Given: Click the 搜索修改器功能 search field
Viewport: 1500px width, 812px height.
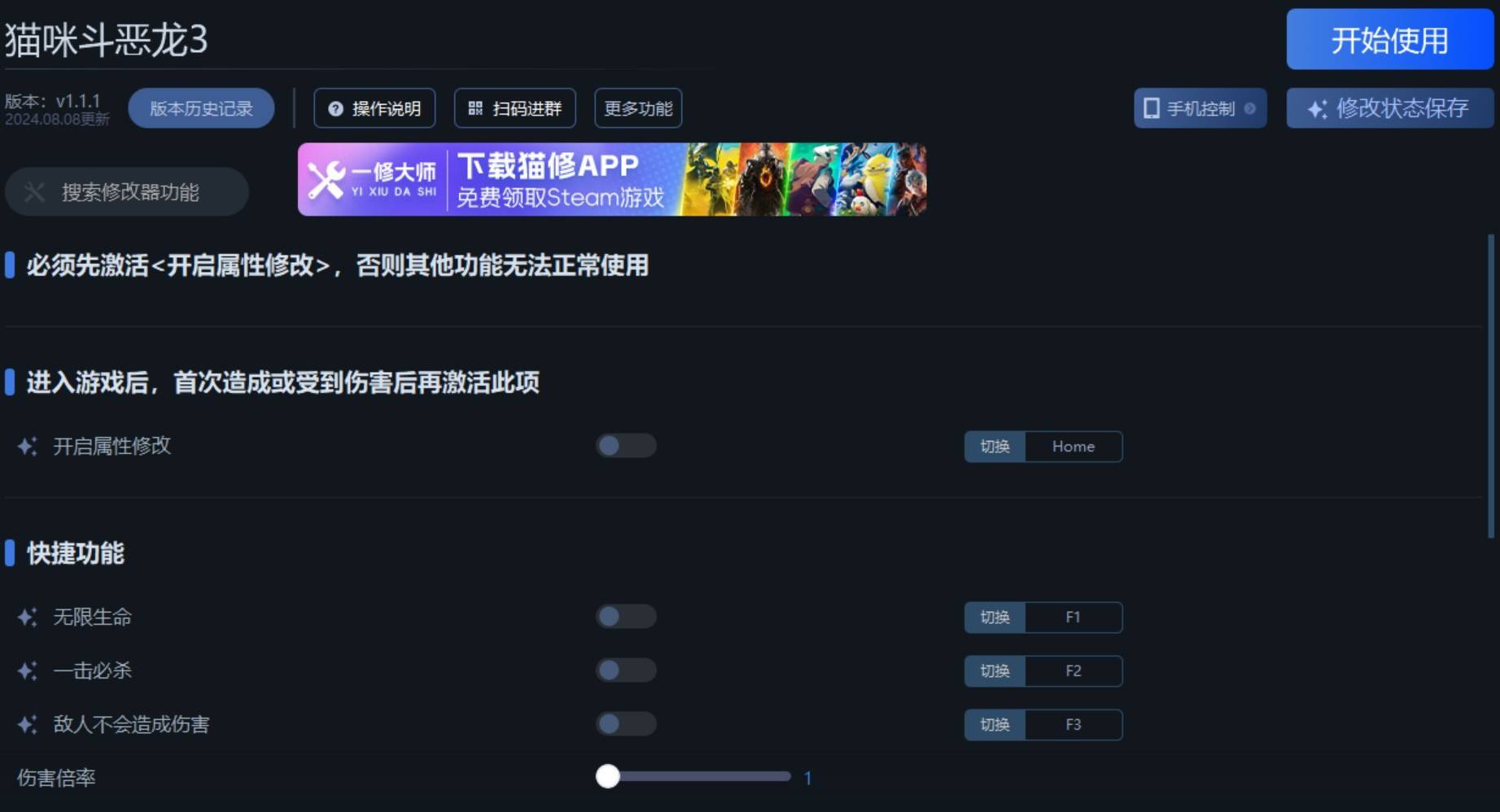Looking at the screenshot, I should 127,192.
